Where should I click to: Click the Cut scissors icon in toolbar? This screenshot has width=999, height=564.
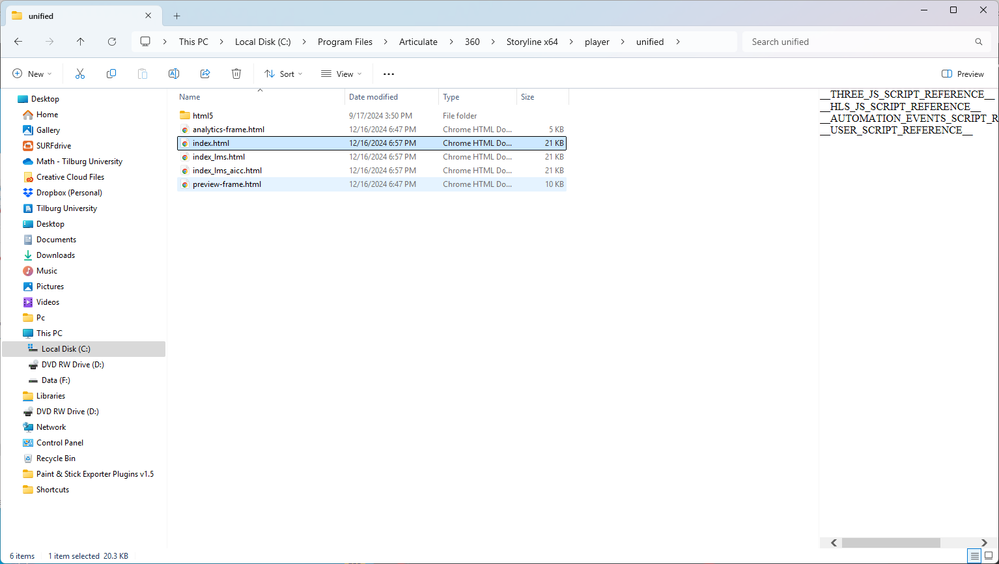tap(80, 74)
